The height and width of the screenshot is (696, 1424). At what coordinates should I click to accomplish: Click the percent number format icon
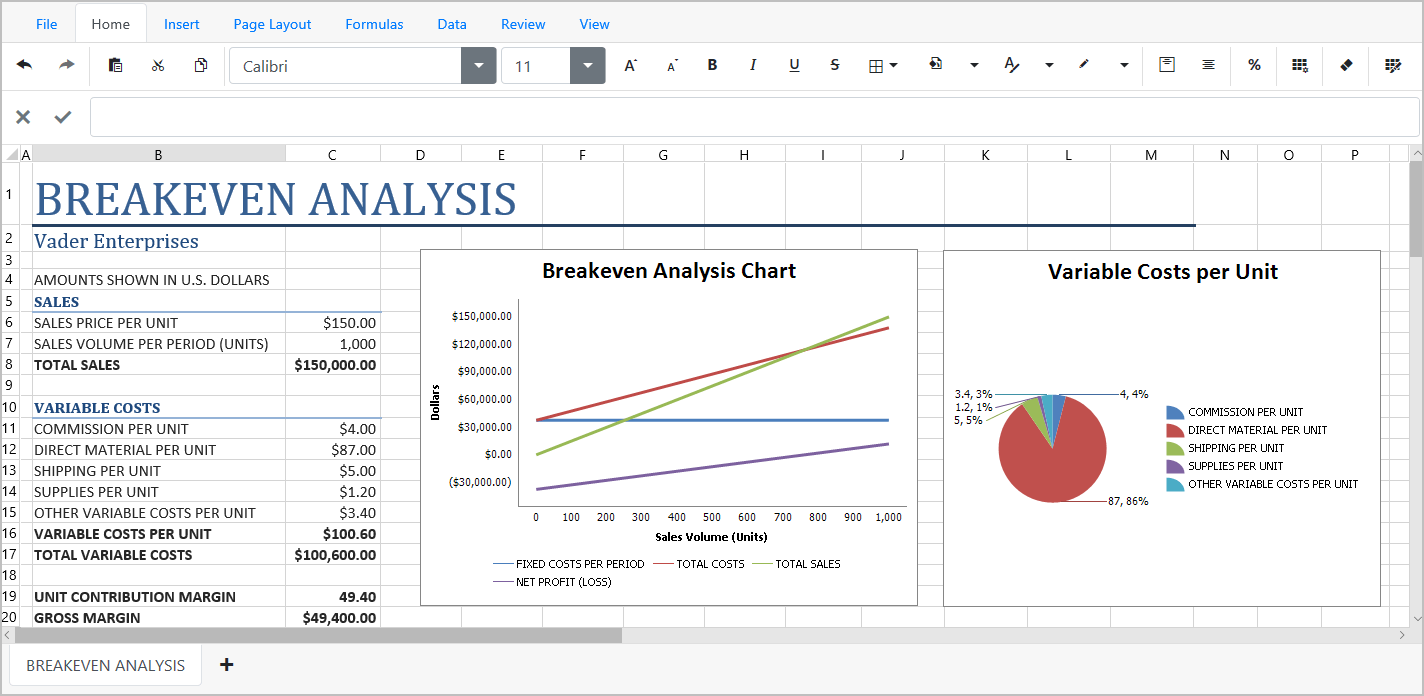tap(1254, 66)
